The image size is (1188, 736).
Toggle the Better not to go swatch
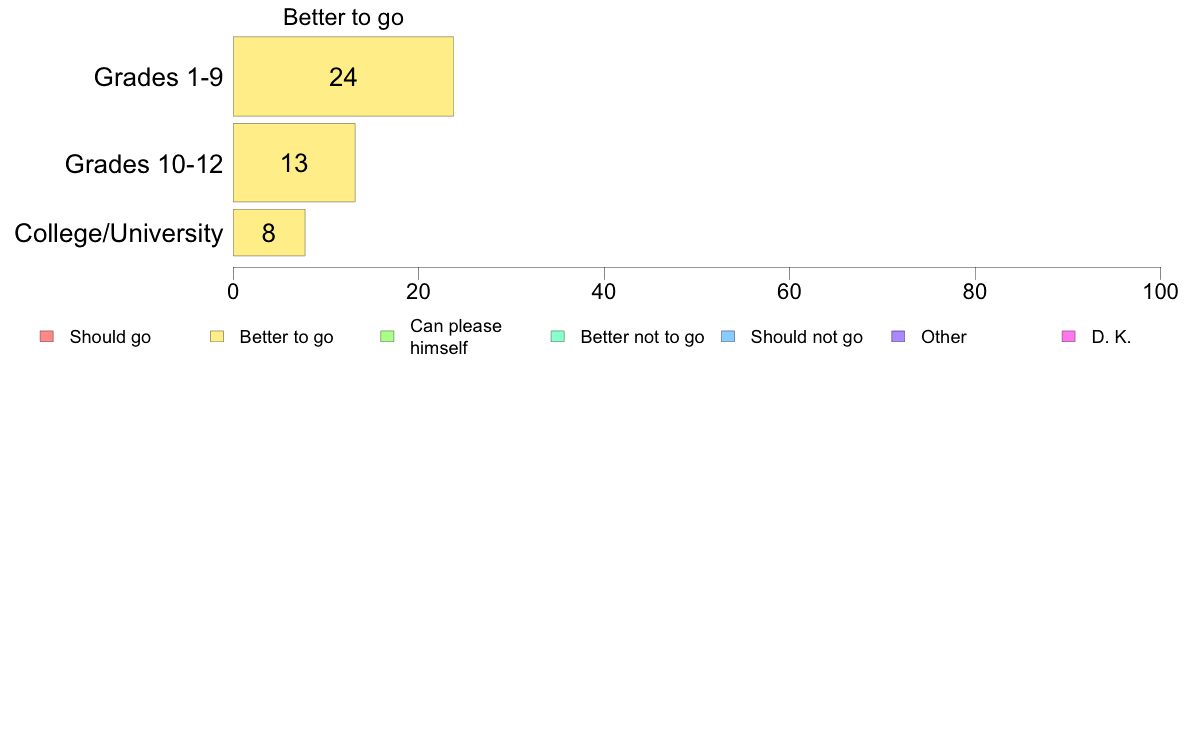558,337
